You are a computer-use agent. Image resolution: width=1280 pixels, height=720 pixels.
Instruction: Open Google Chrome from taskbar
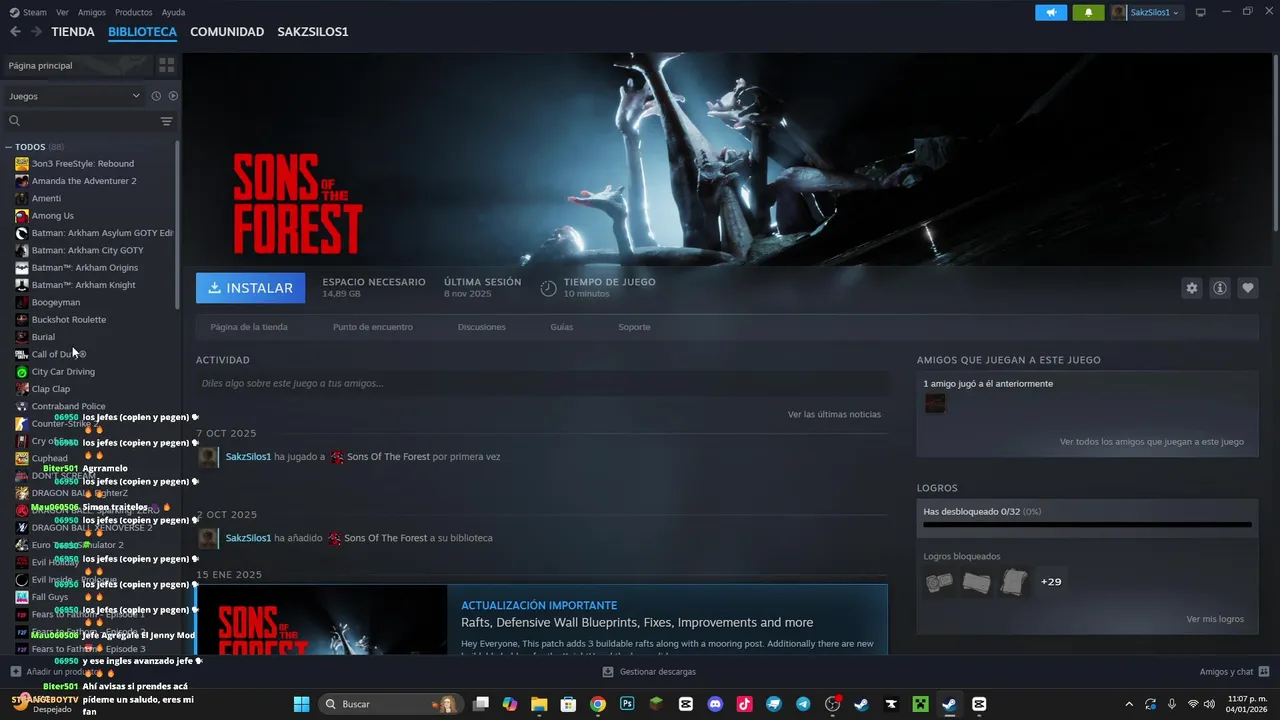597,704
